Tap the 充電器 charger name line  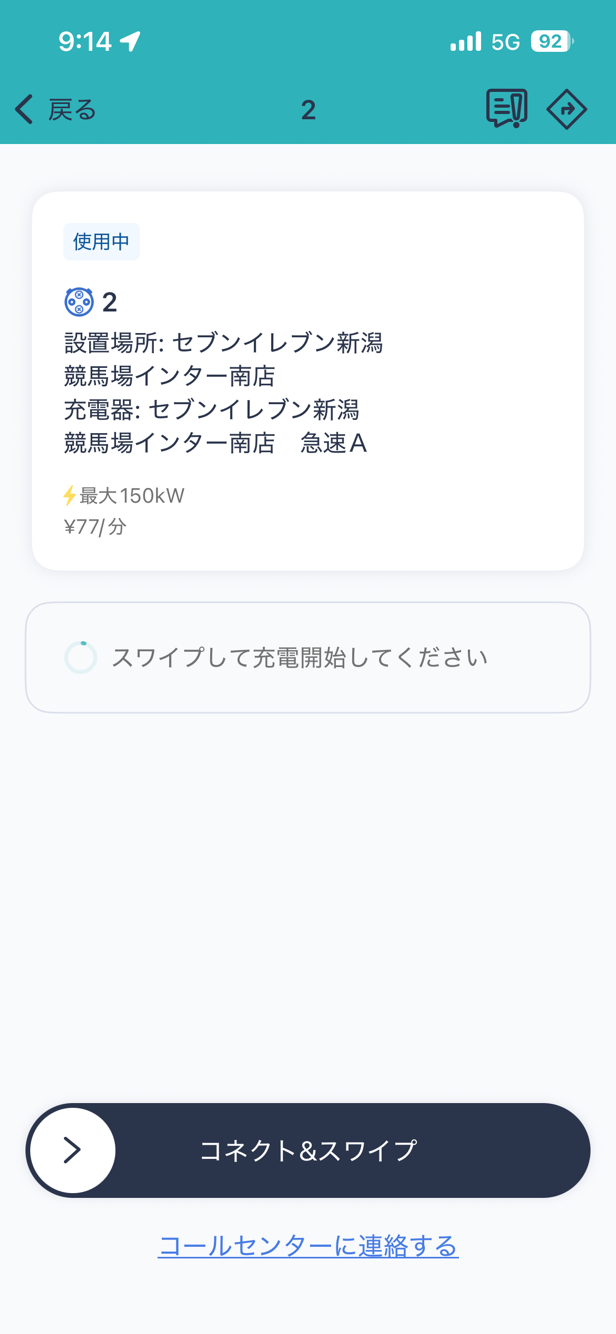point(211,410)
